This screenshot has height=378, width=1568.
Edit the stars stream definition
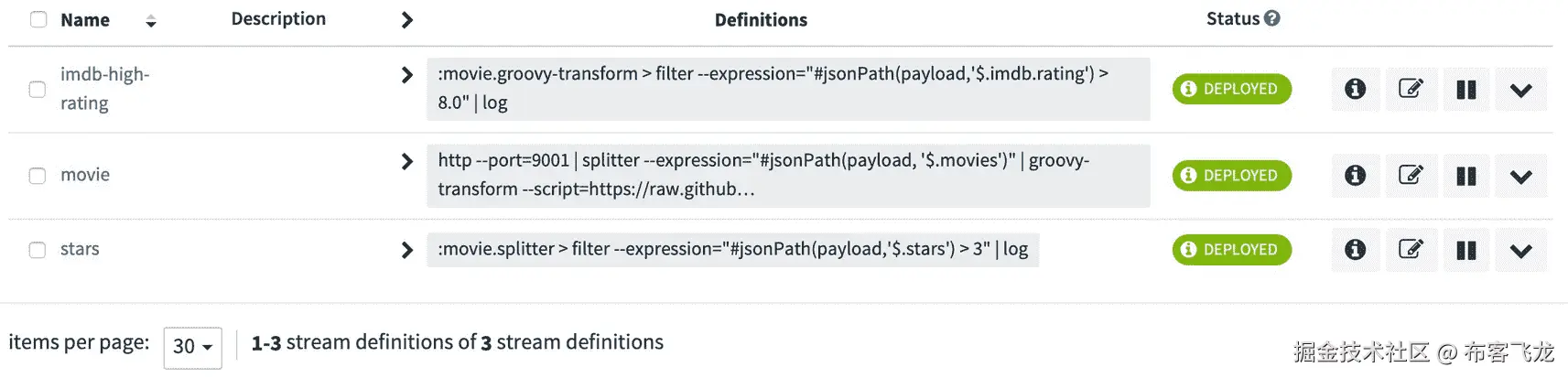point(1411,250)
